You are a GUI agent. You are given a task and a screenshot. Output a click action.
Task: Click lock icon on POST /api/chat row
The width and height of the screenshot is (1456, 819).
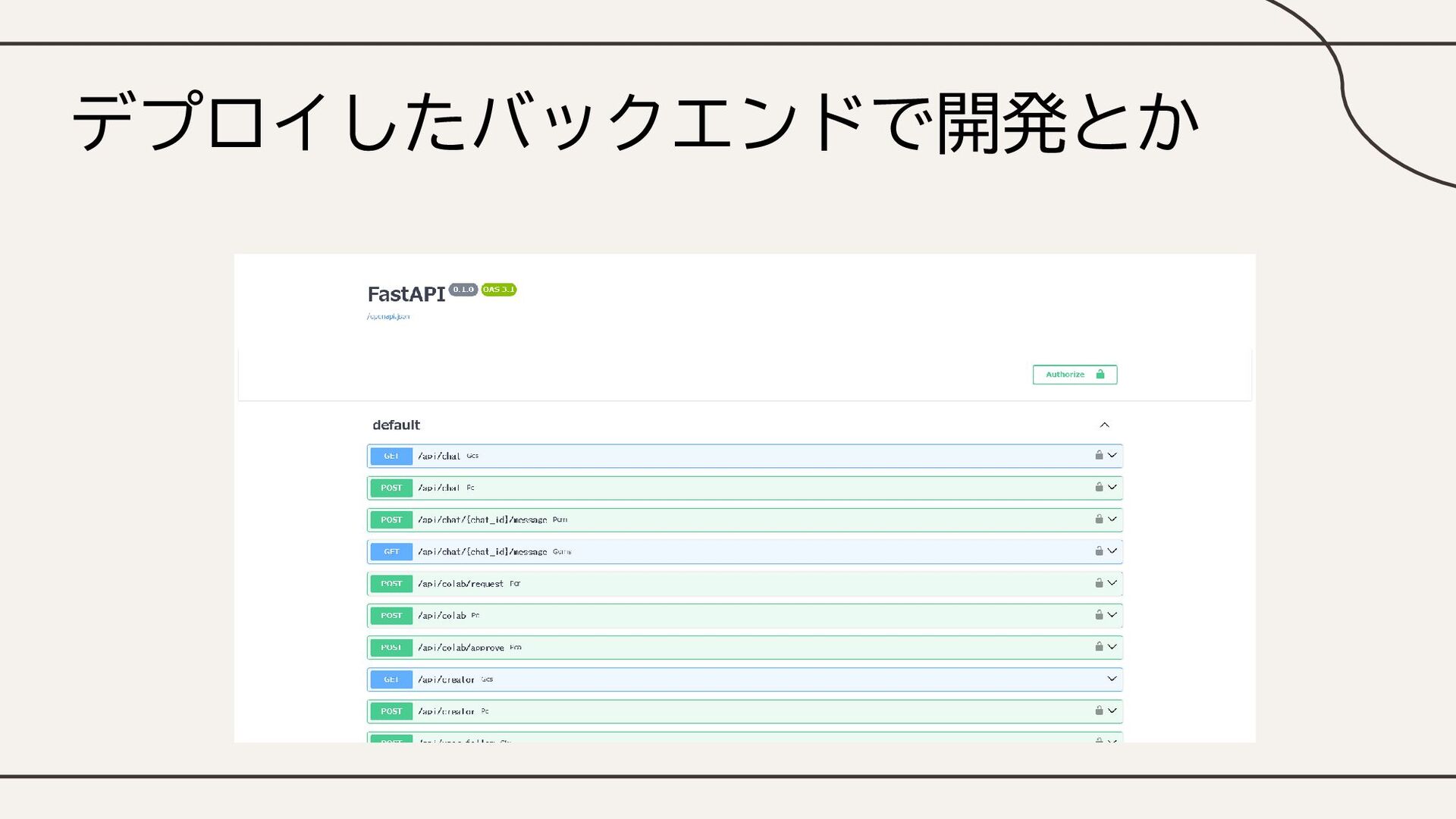pos(1099,487)
